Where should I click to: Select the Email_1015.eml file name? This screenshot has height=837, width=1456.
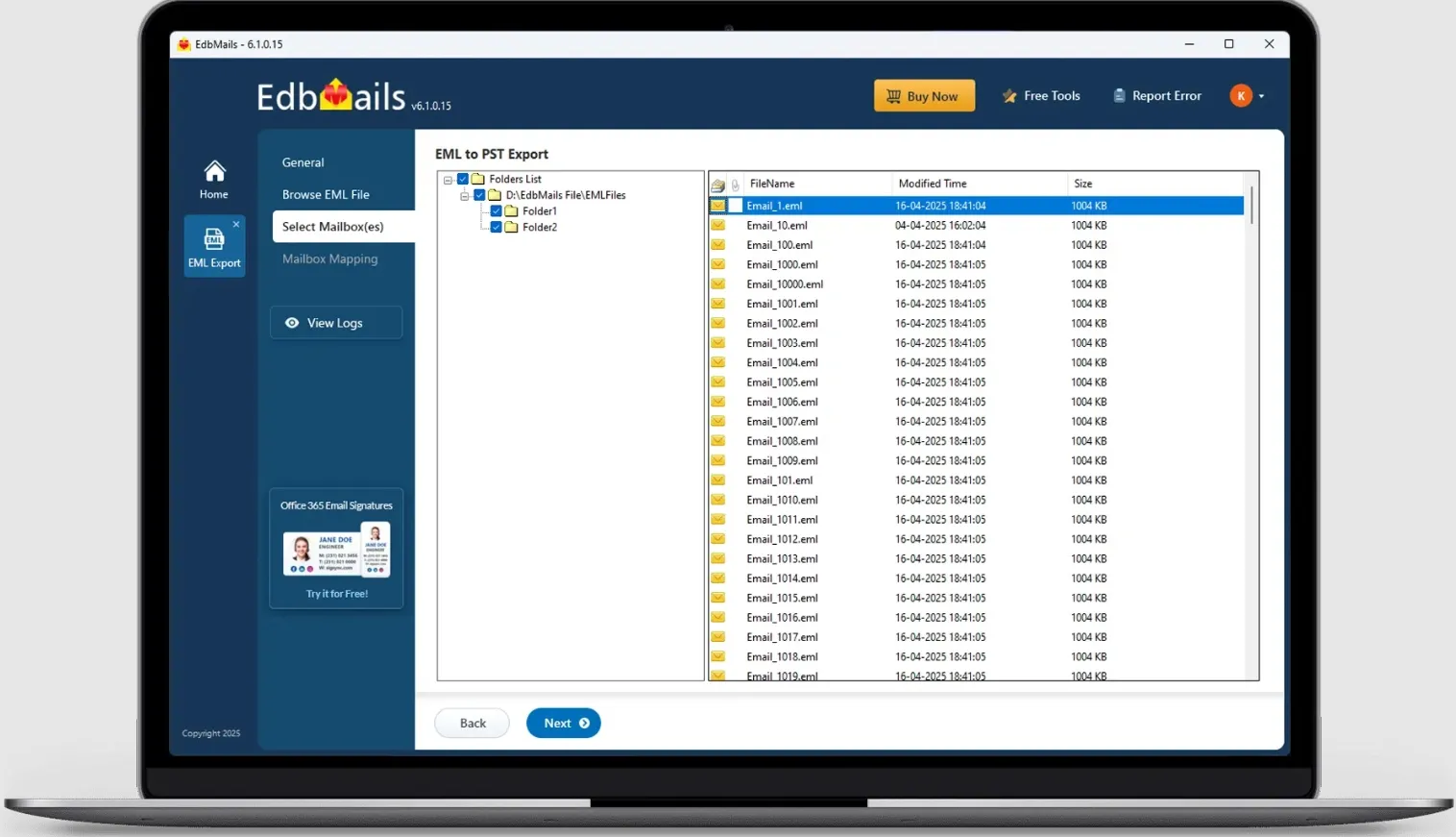(782, 598)
